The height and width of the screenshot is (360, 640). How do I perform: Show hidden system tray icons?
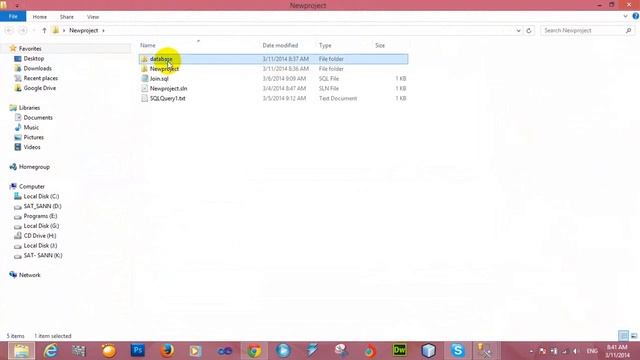531,351
